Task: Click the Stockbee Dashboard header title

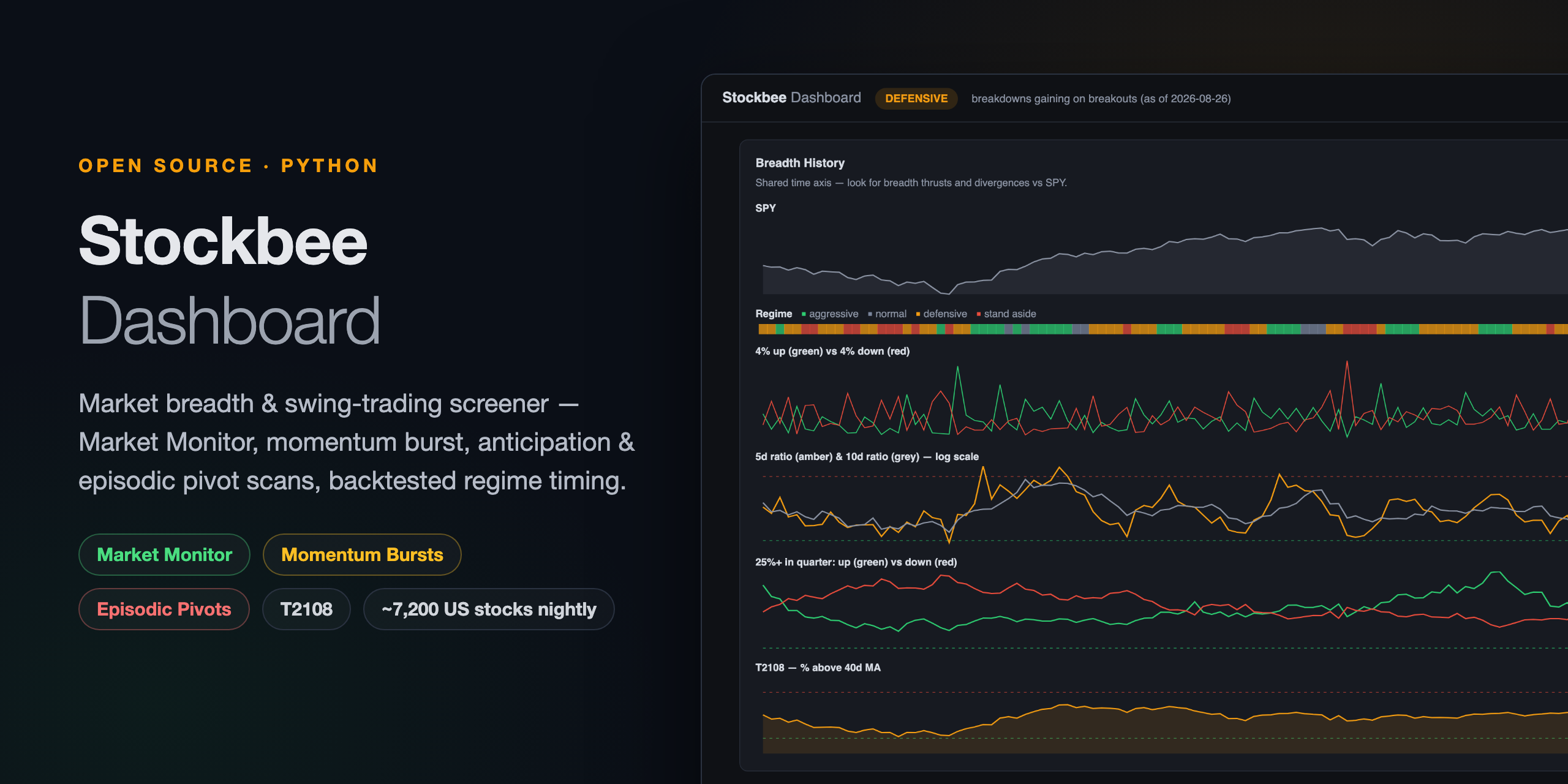Action: pyautogui.click(x=791, y=98)
